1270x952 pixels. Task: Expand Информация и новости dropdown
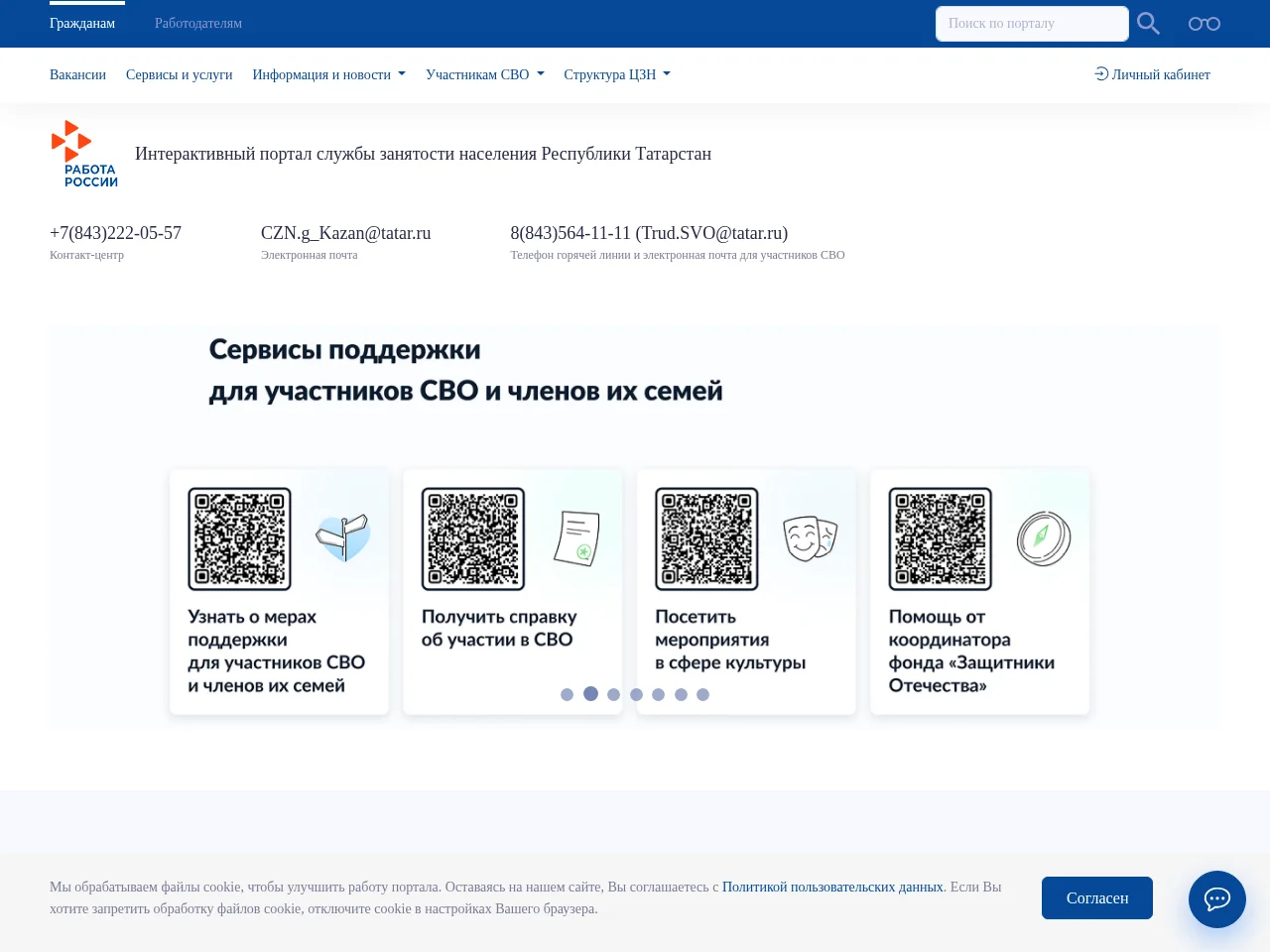(x=328, y=74)
